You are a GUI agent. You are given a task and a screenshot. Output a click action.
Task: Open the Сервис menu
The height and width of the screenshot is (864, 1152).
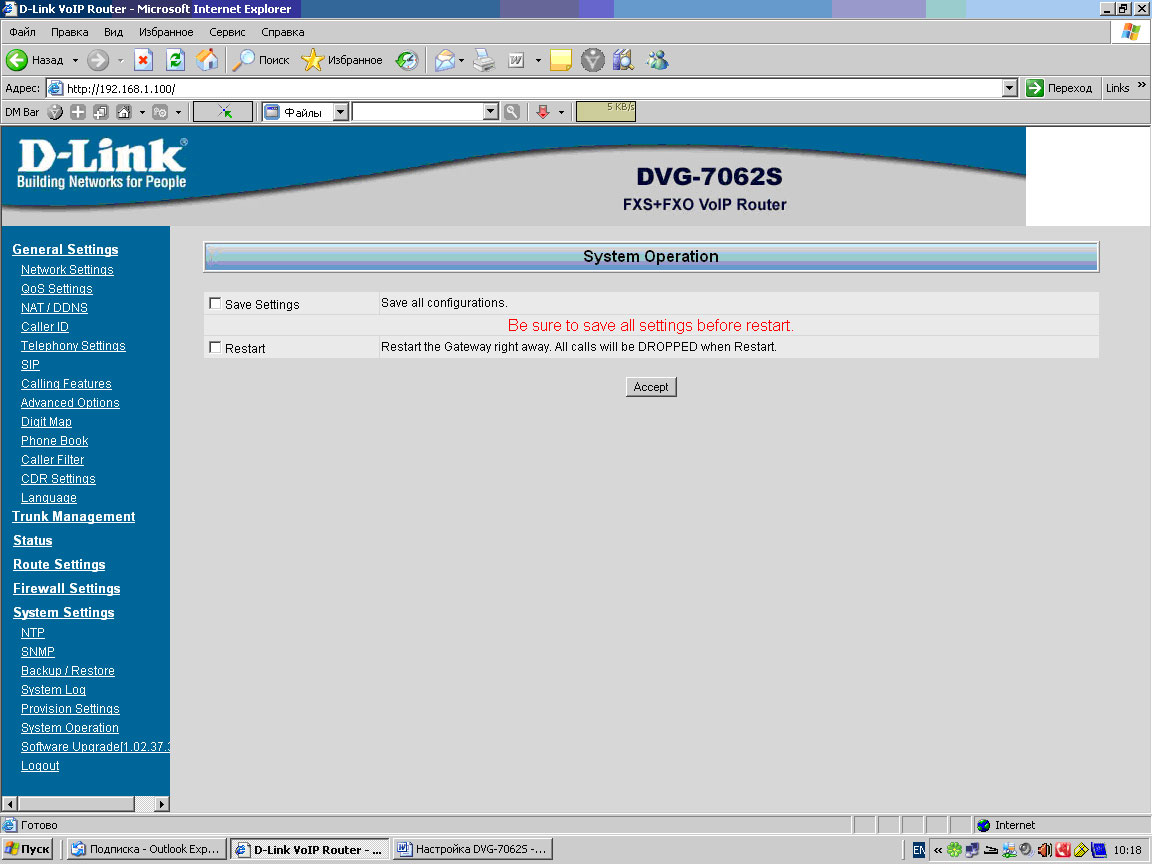(x=227, y=32)
